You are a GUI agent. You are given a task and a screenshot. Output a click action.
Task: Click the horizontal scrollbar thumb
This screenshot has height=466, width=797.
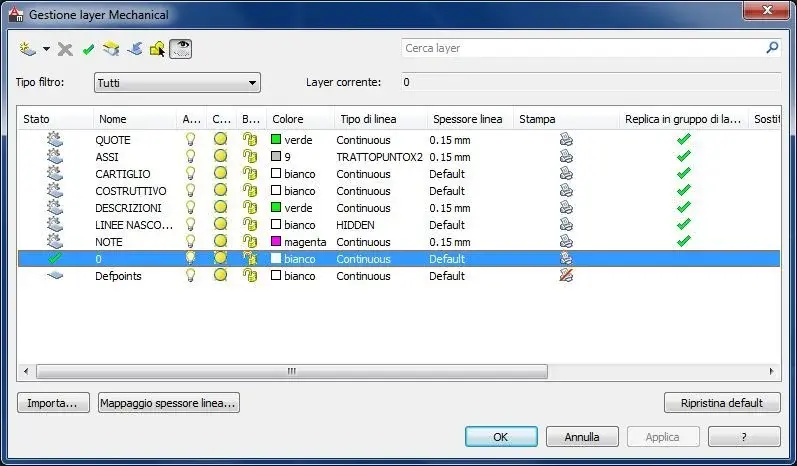pyautogui.click(x=292, y=371)
